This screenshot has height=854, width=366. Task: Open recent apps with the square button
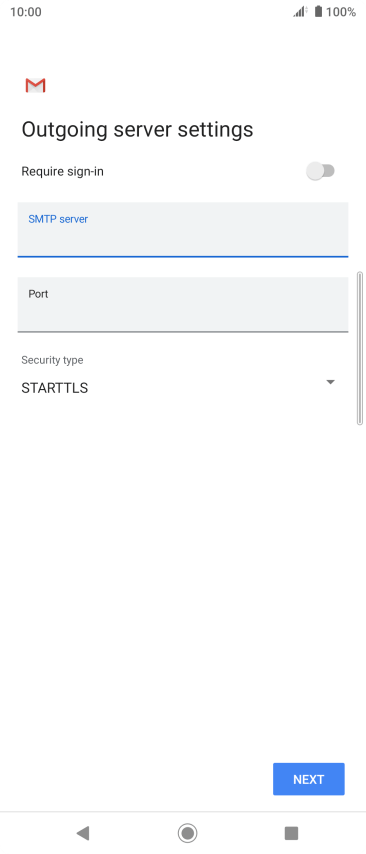tap(291, 832)
